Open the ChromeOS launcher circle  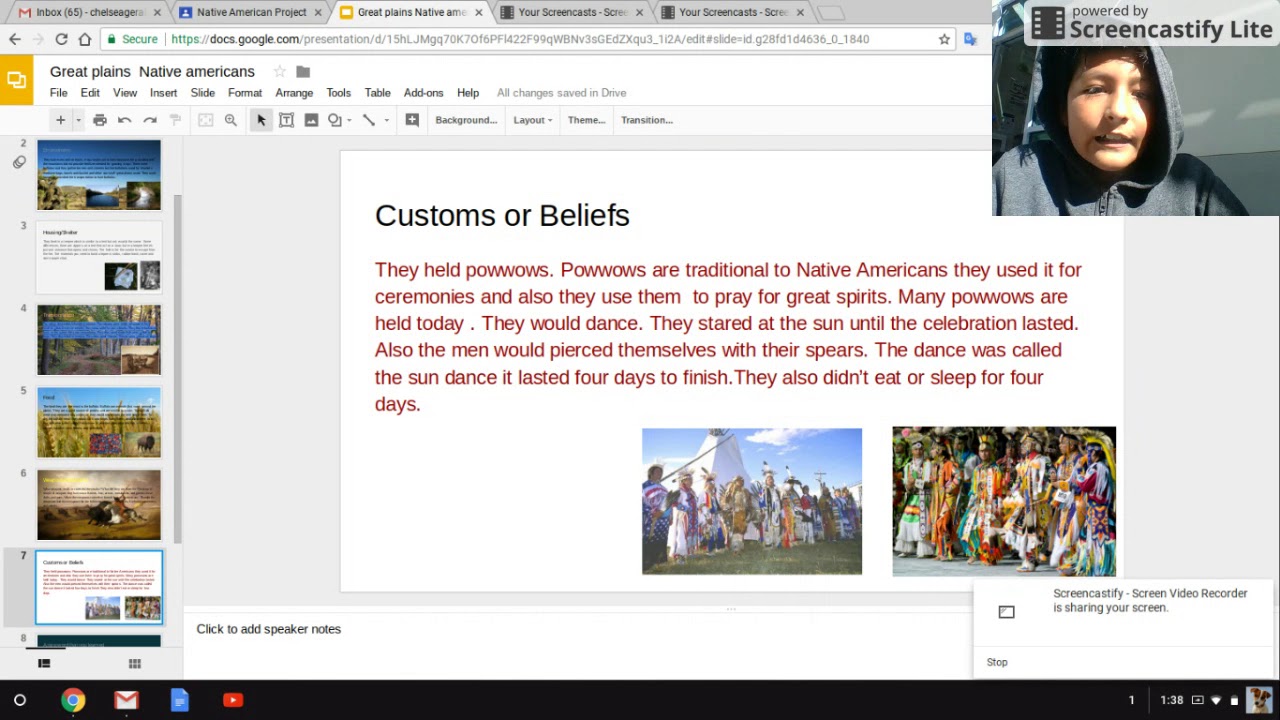[20, 700]
